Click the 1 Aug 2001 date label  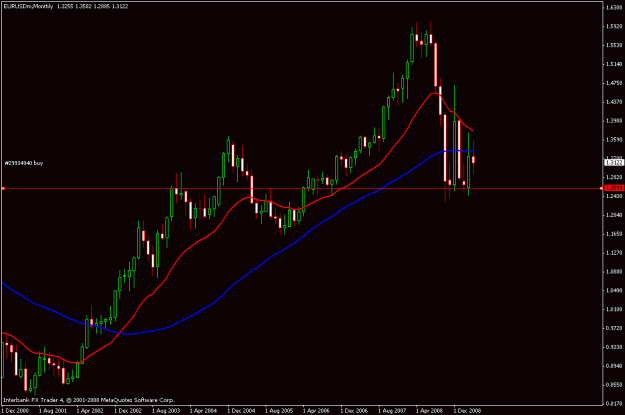pos(53,411)
